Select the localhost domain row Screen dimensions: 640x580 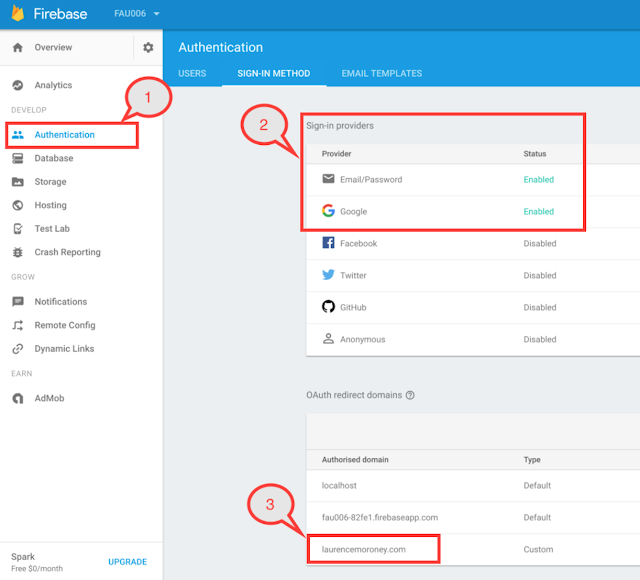[473, 486]
